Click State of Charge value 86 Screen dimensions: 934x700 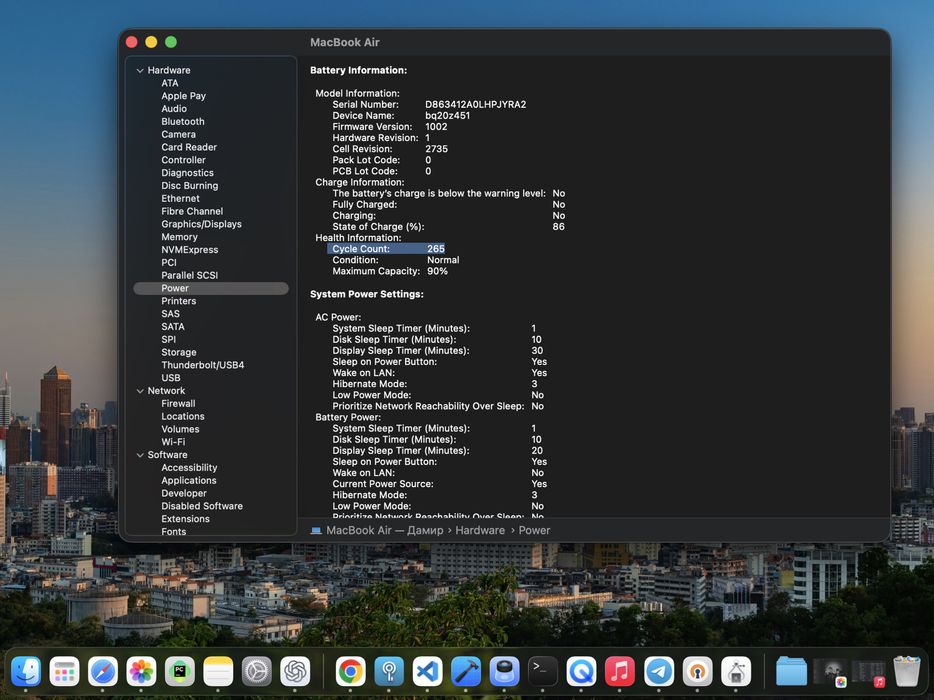click(559, 227)
